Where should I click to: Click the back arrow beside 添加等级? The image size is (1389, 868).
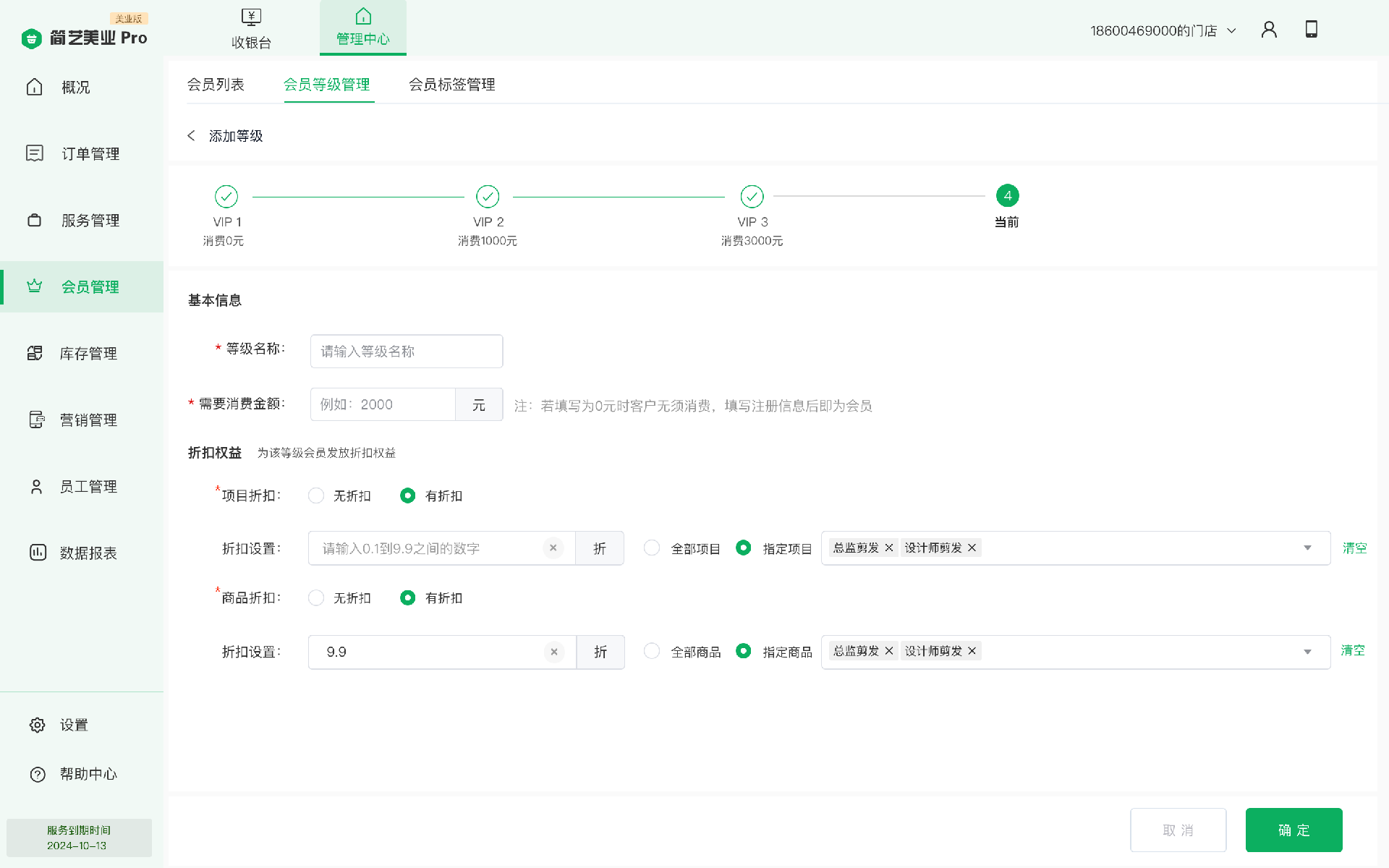[x=191, y=136]
